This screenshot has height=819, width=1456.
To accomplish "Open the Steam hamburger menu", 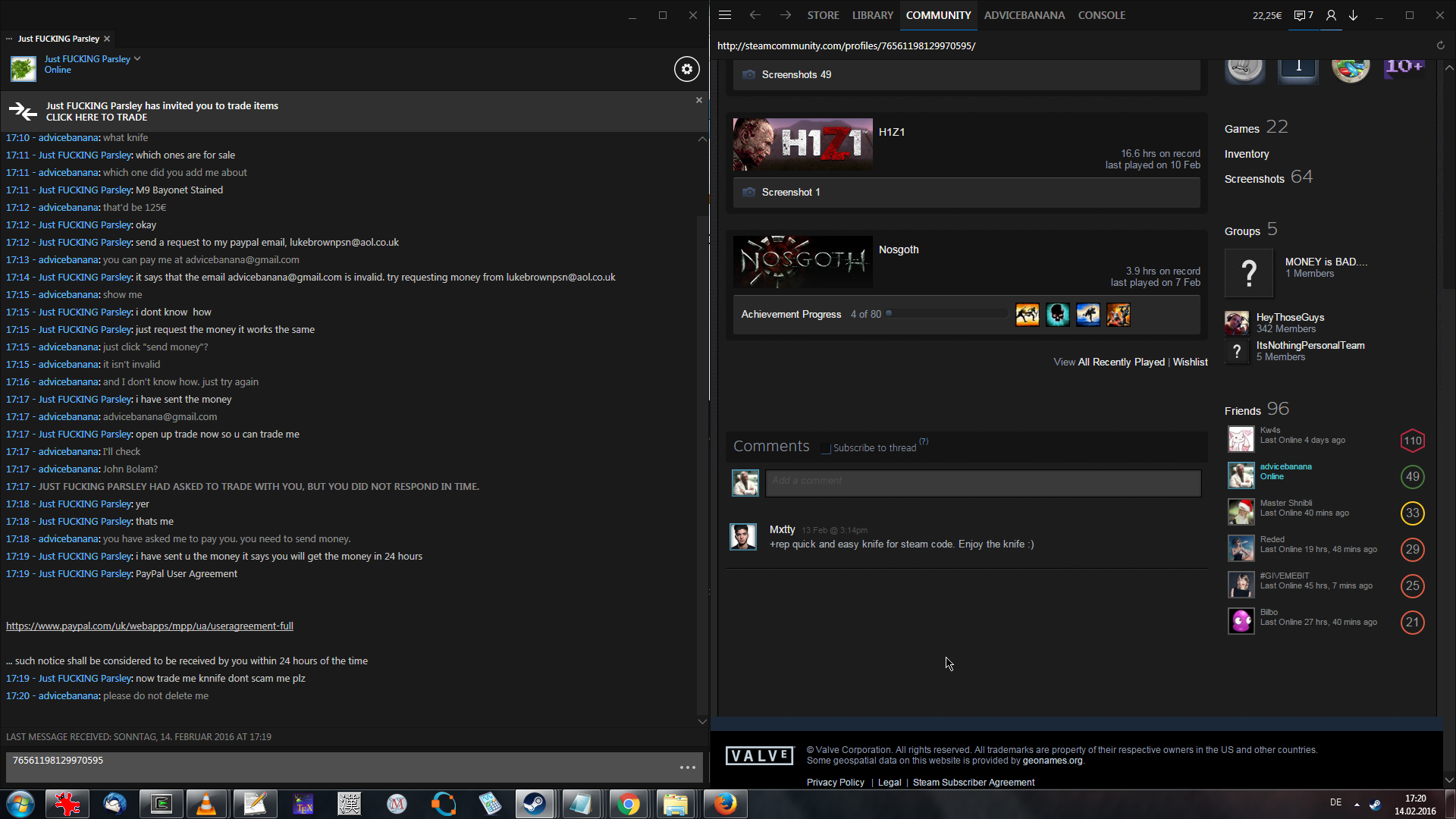I will click(725, 15).
